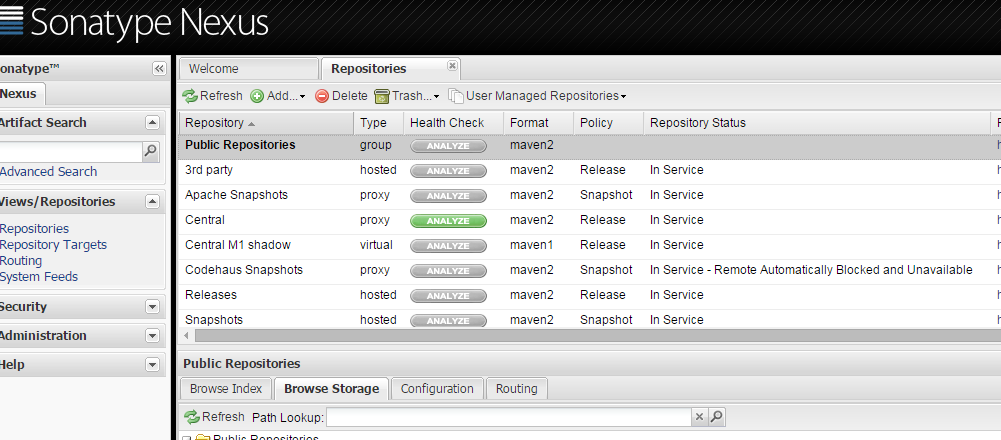Open the Repositories sidebar link
The width and height of the screenshot is (1001, 440).
34,229
